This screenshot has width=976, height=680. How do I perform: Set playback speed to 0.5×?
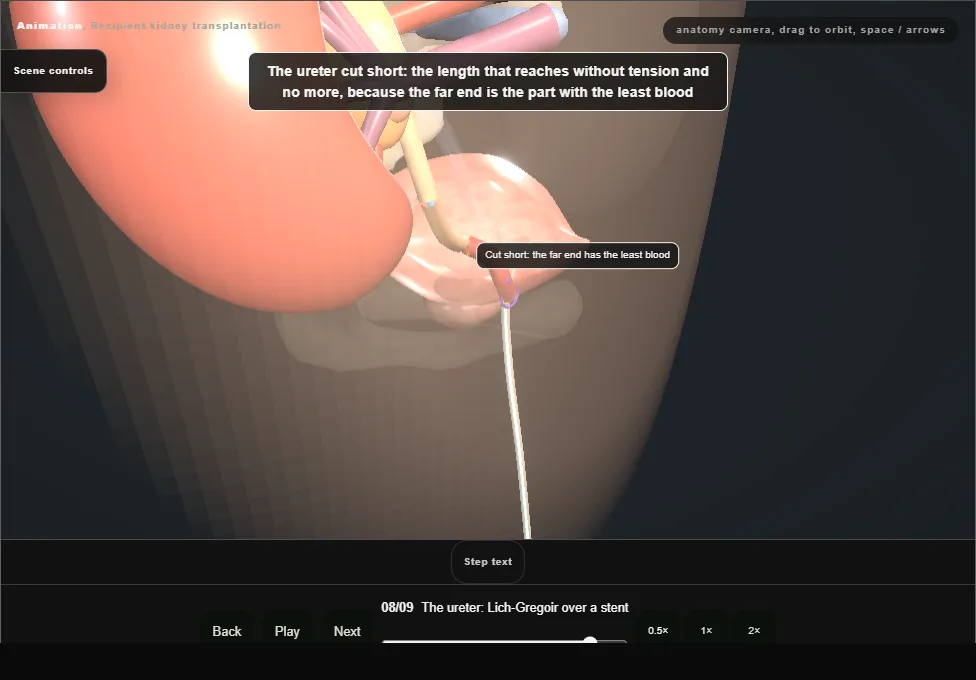coord(658,630)
